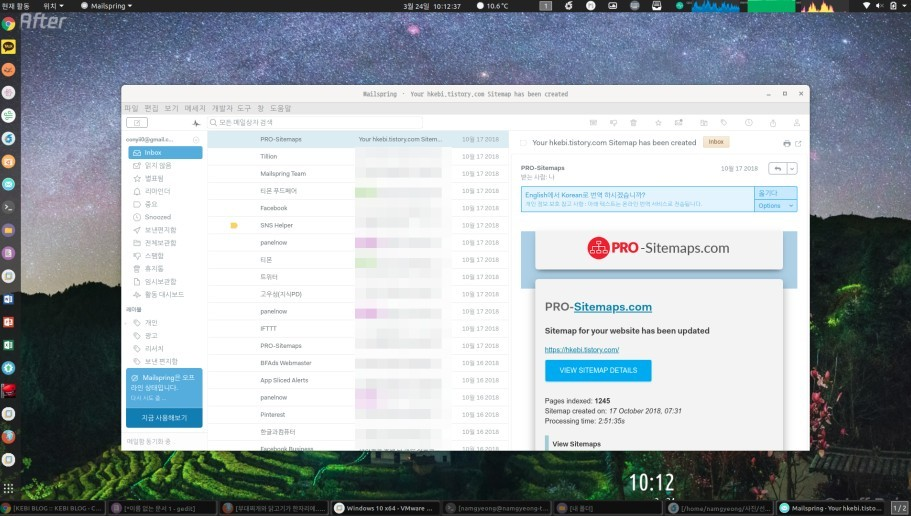Click yellow important marker on SNS Helper row
Image resolution: width=911 pixels, height=516 pixels.
[x=234, y=225]
